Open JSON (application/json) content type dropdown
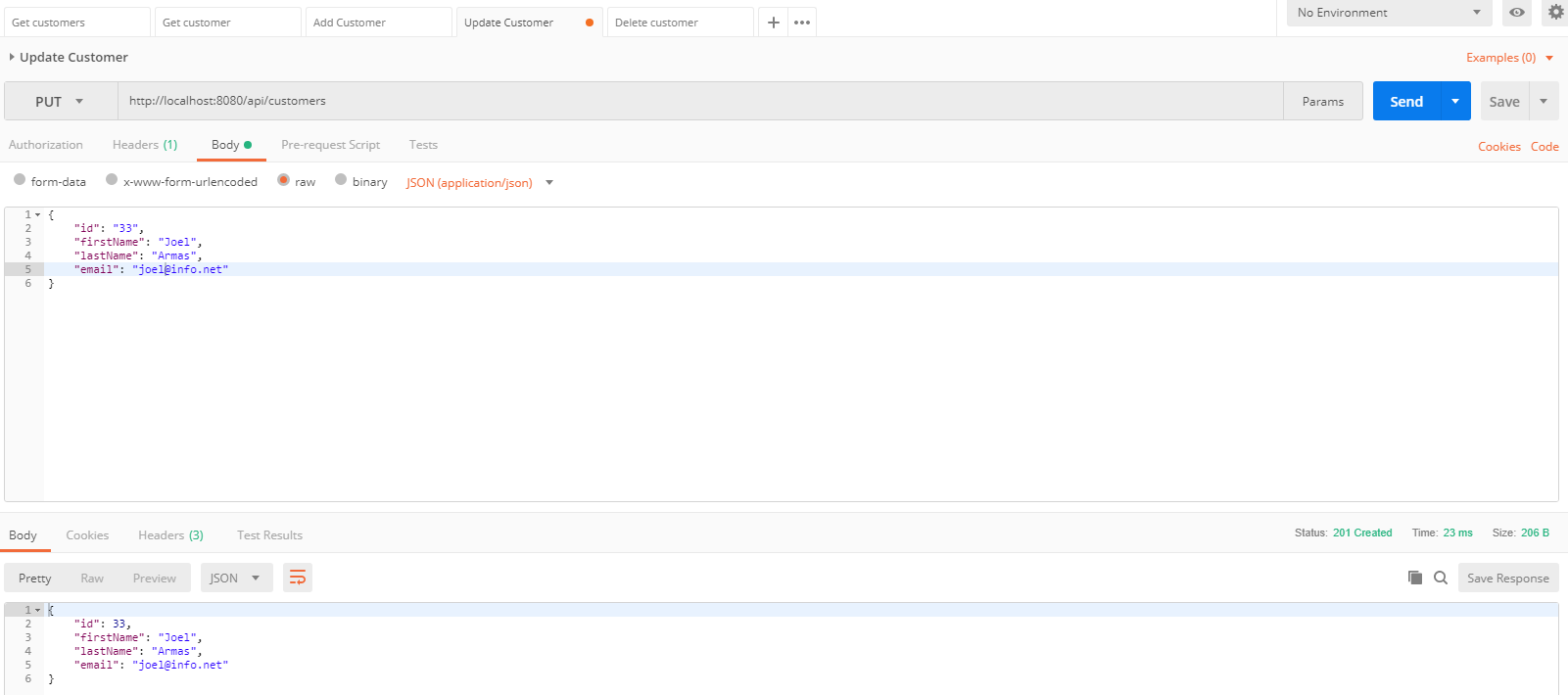Image resolution: width=1568 pixels, height=695 pixels. (x=480, y=183)
